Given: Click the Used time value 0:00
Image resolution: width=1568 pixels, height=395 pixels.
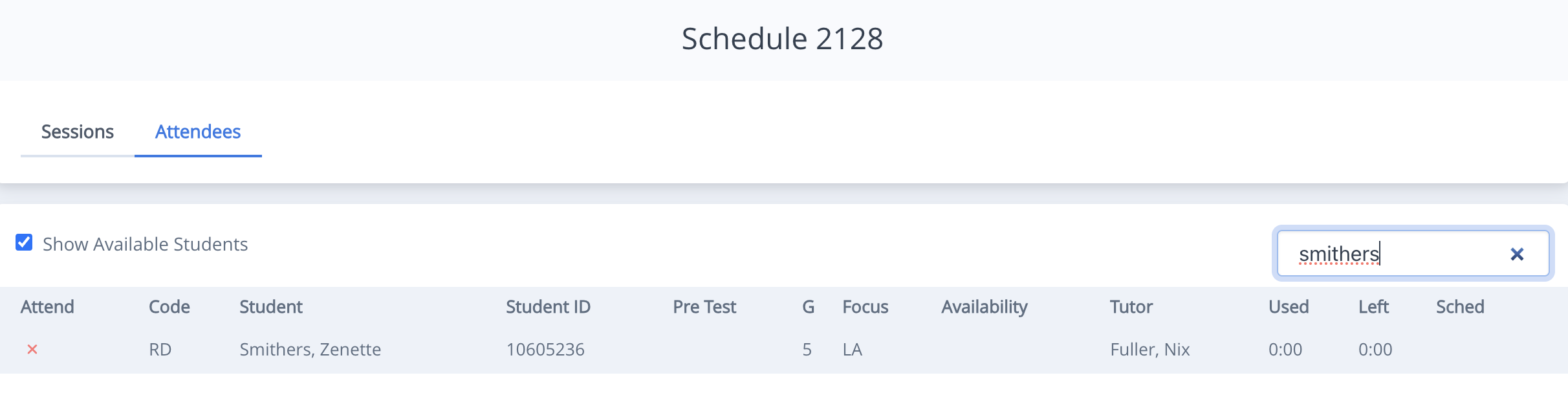Looking at the screenshot, I should (x=1285, y=350).
